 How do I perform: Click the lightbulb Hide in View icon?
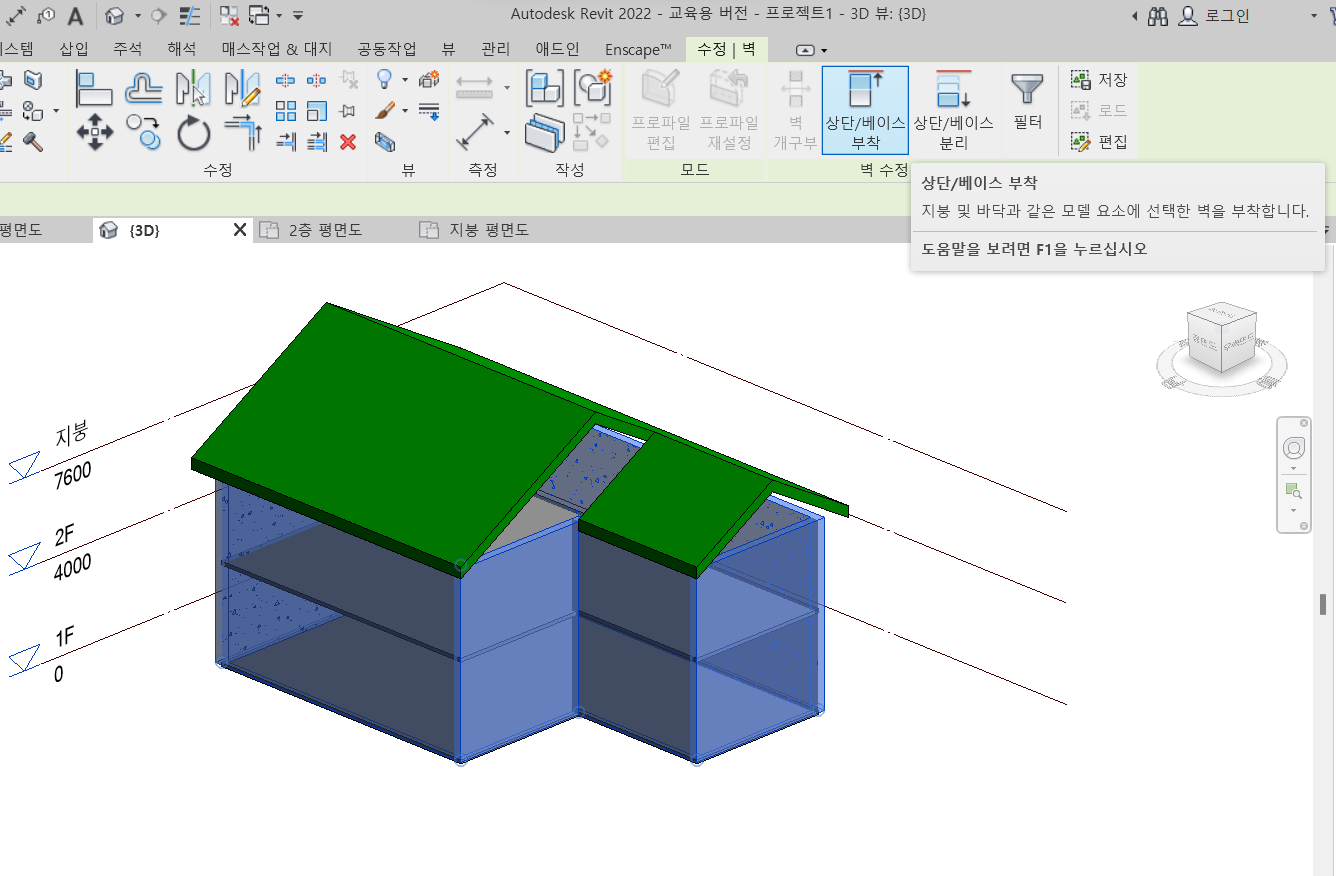point(384,80)
